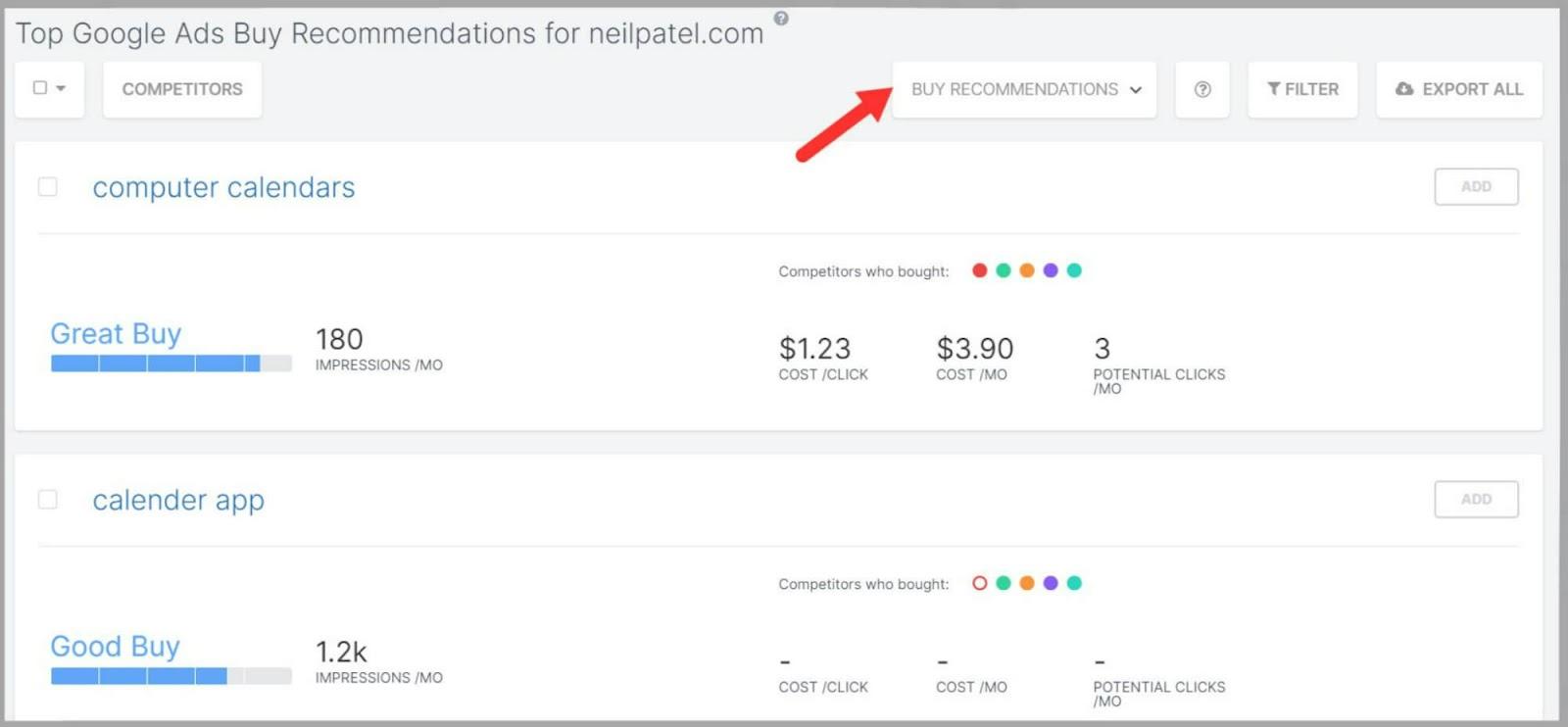Click purple competitor dot for computer calendars
1568x727 pixels.
click(1051, 270)
